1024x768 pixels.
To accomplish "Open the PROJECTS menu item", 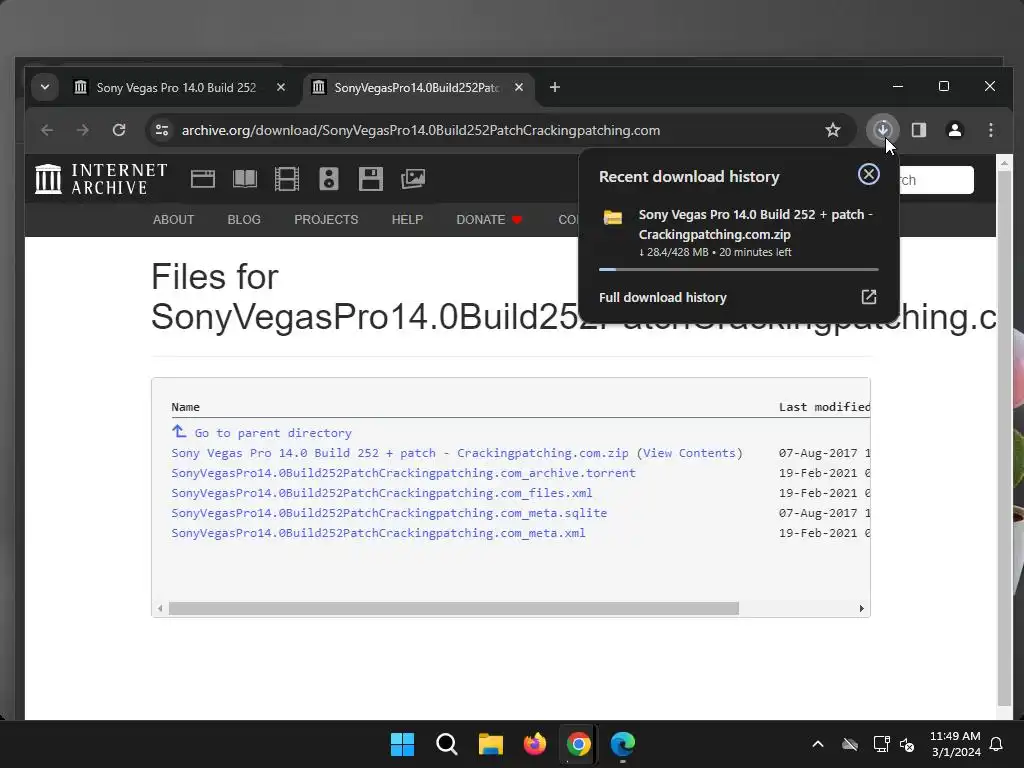I will (x=326, y=219).
